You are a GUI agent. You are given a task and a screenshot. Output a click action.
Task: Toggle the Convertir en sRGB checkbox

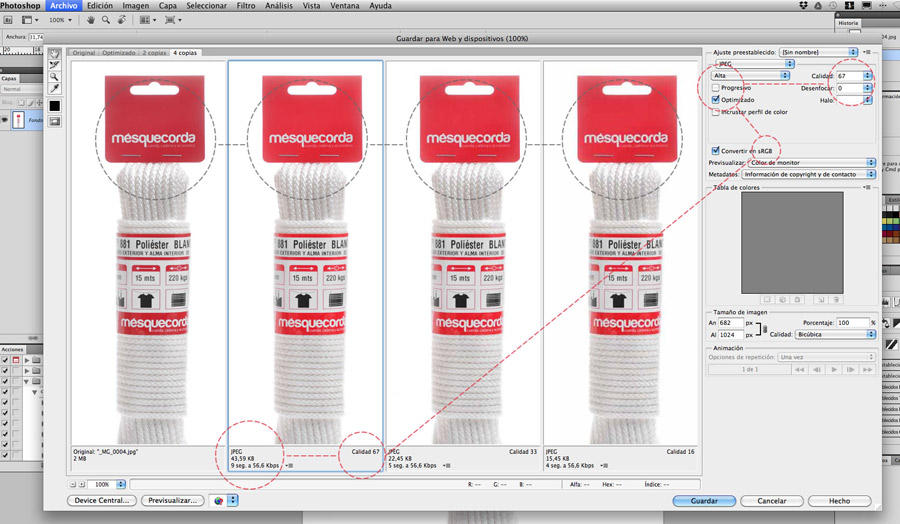[x=716, y=150]
